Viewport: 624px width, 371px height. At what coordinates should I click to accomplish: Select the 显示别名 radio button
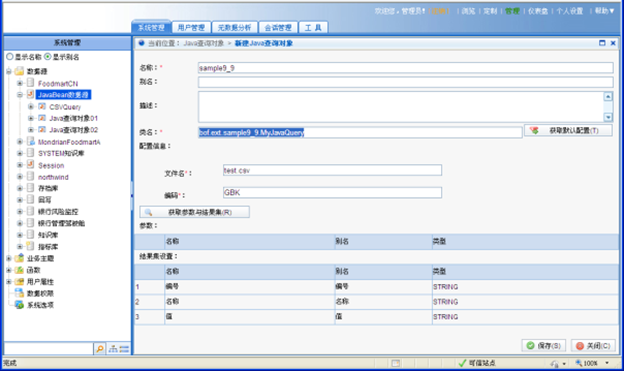point(48,57)
